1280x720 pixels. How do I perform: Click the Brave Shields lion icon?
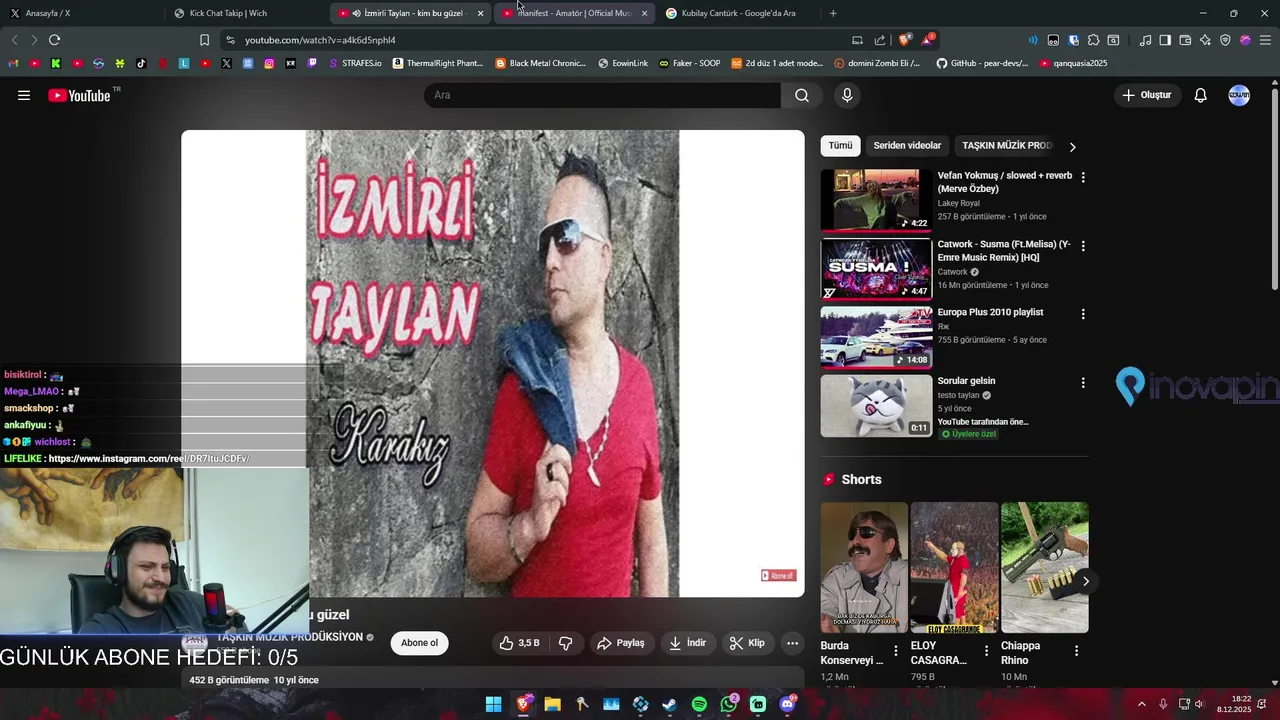tap(904, 40)
